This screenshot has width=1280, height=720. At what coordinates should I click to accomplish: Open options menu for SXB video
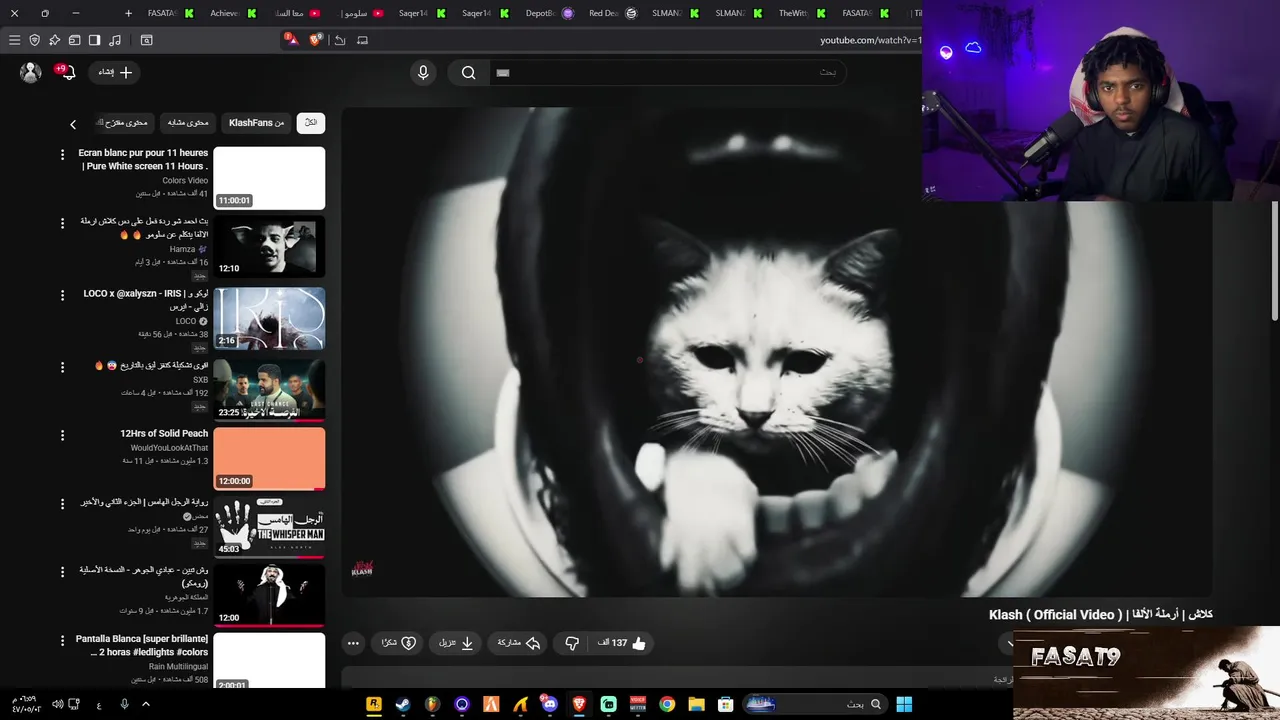coord(62,367)
